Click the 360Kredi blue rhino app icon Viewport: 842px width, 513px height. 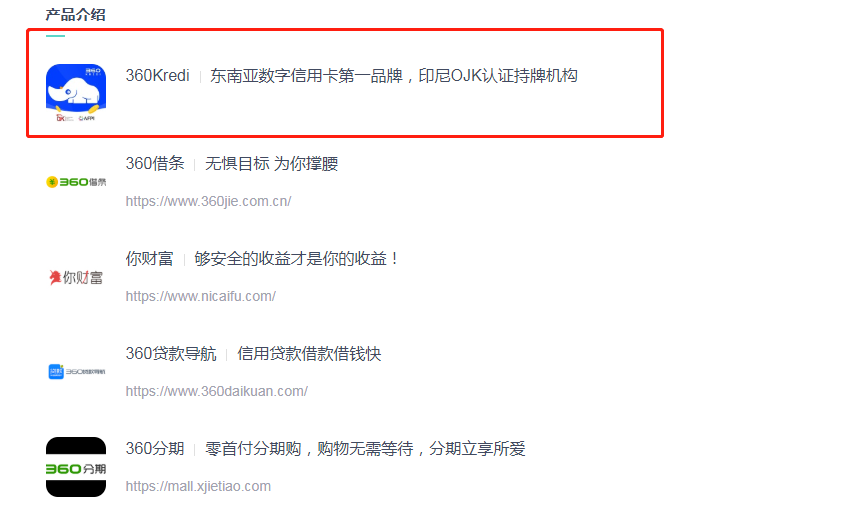pos(76,93)
